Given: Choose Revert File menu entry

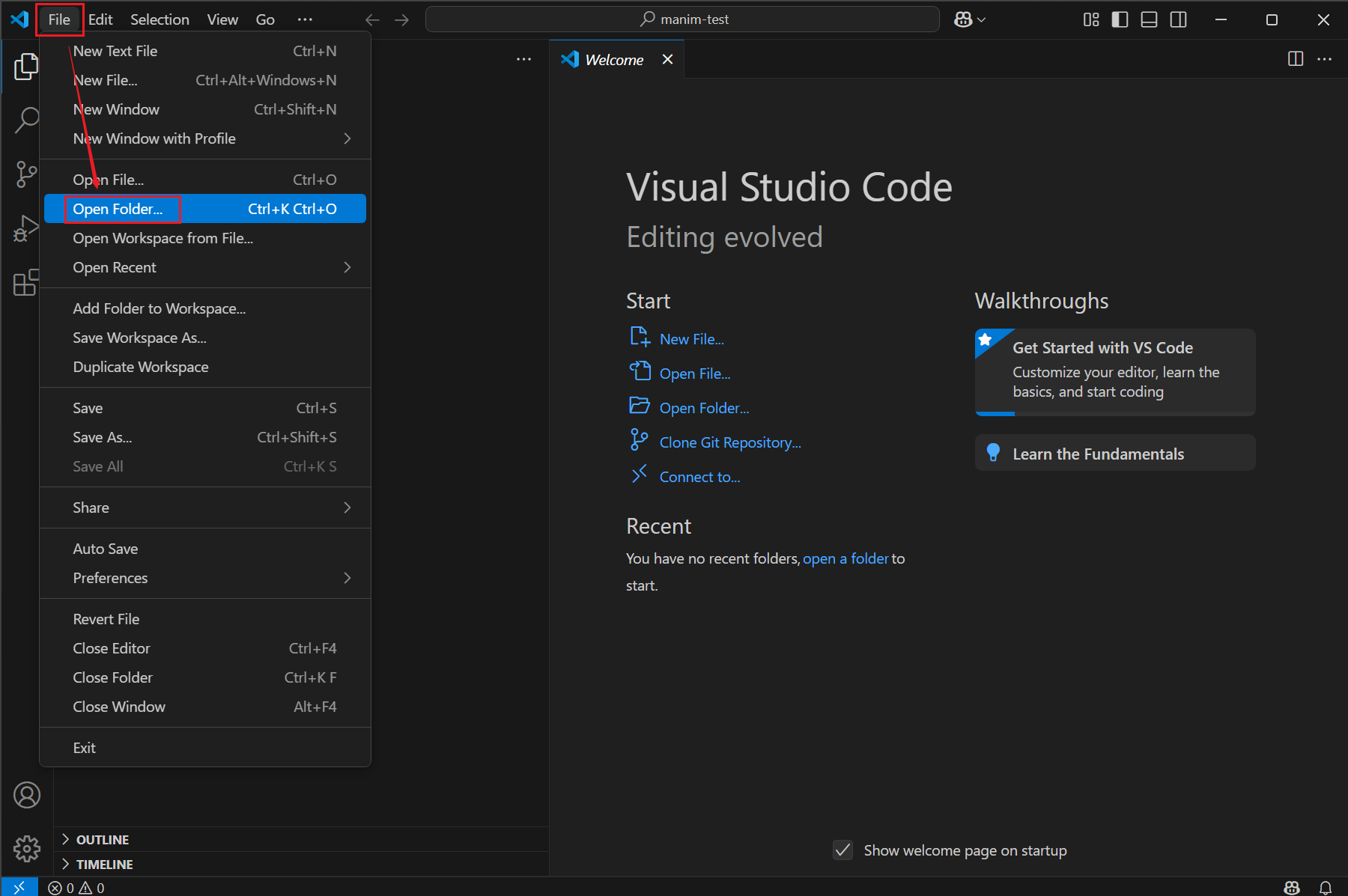Looking at the screenshot, I should (204, 619).
